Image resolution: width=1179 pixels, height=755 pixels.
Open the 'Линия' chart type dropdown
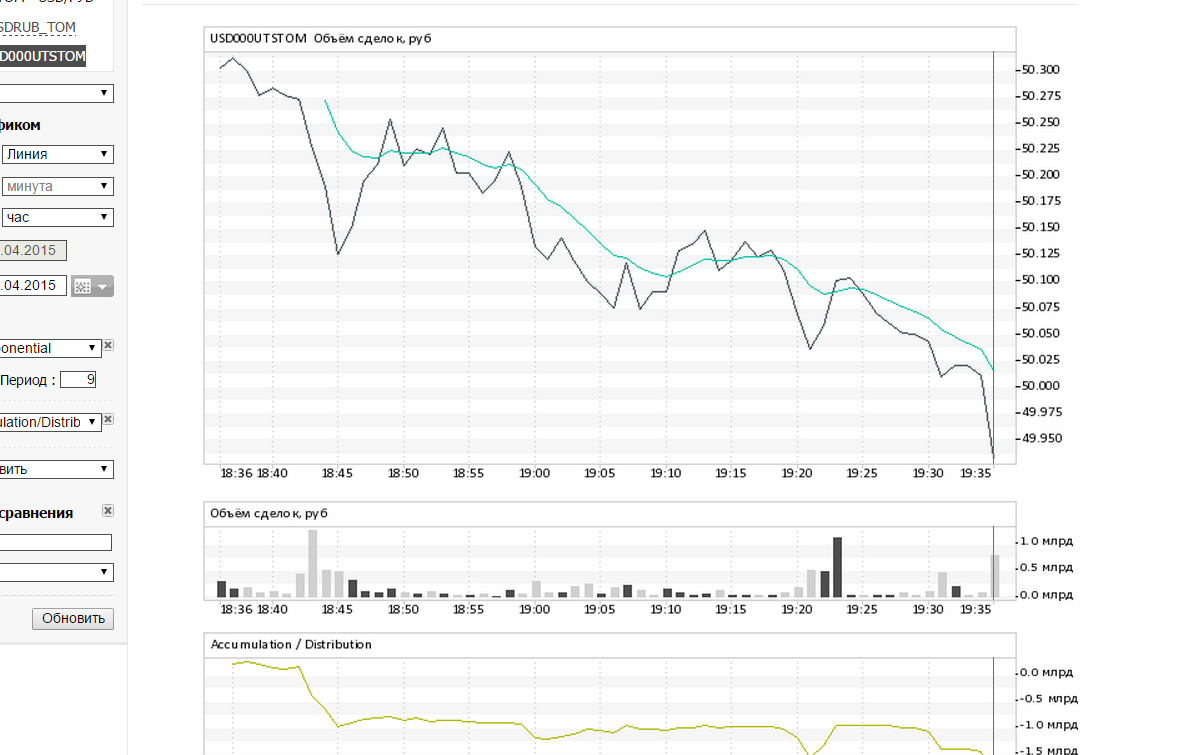click(57, 154)
